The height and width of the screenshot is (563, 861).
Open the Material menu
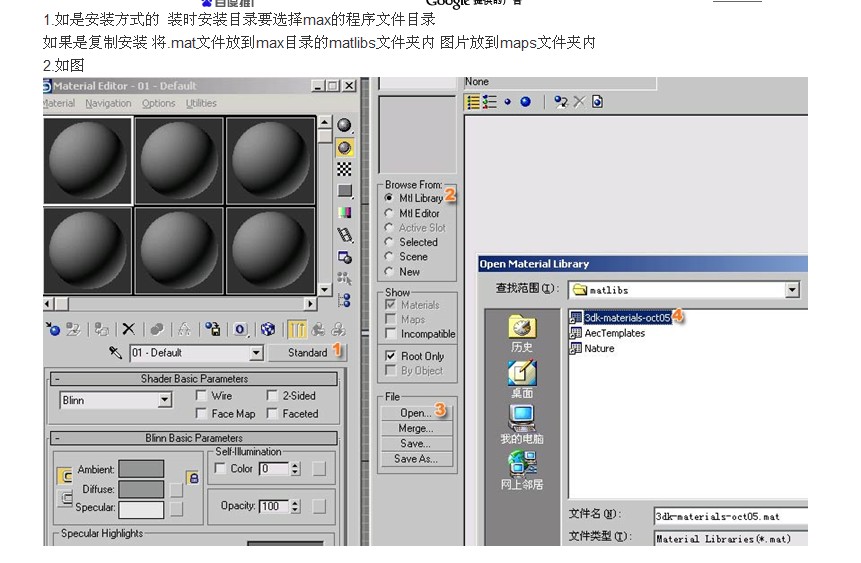59,103
